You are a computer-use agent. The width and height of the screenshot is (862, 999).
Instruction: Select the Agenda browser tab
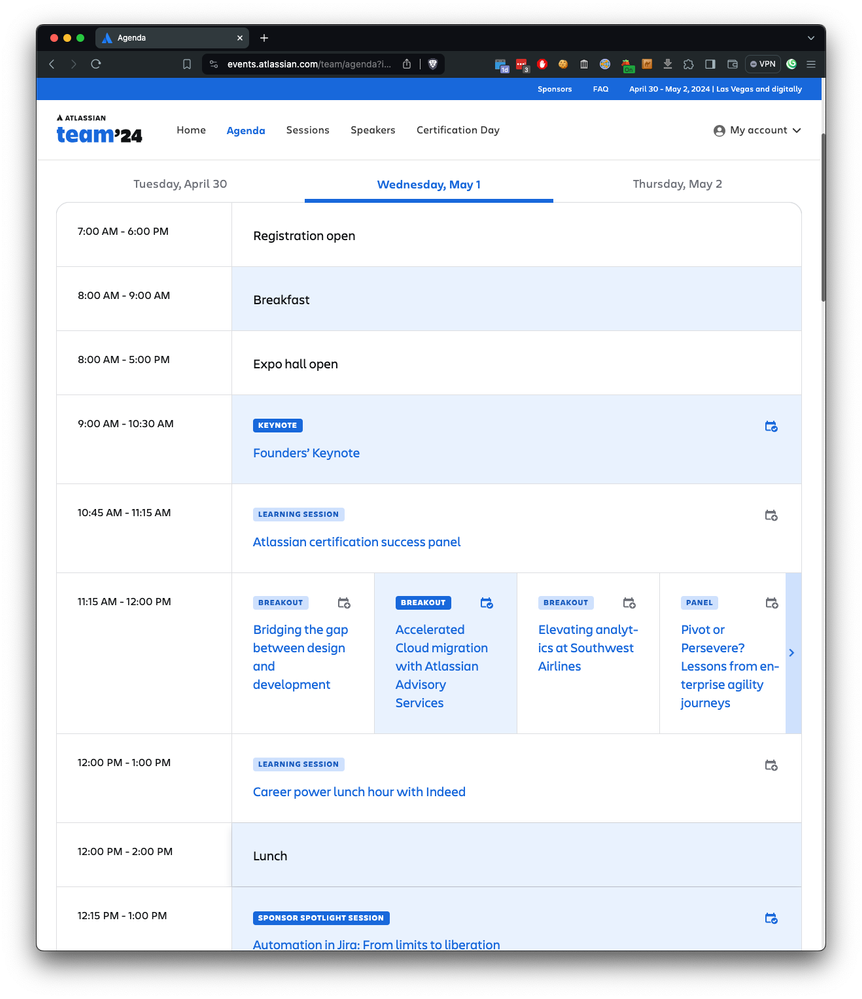[x=172, y=38]
